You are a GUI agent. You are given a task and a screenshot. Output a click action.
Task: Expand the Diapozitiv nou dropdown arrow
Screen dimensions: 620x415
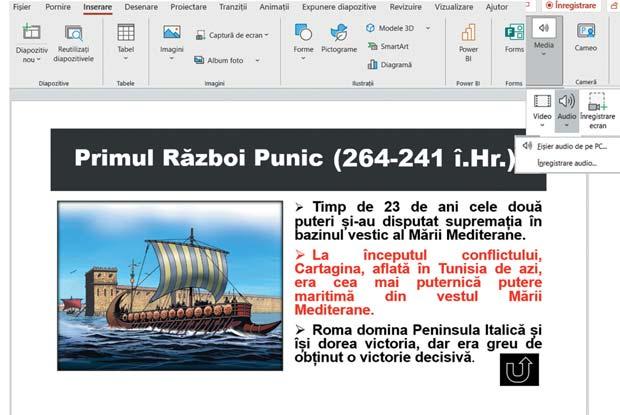point(39,60)
